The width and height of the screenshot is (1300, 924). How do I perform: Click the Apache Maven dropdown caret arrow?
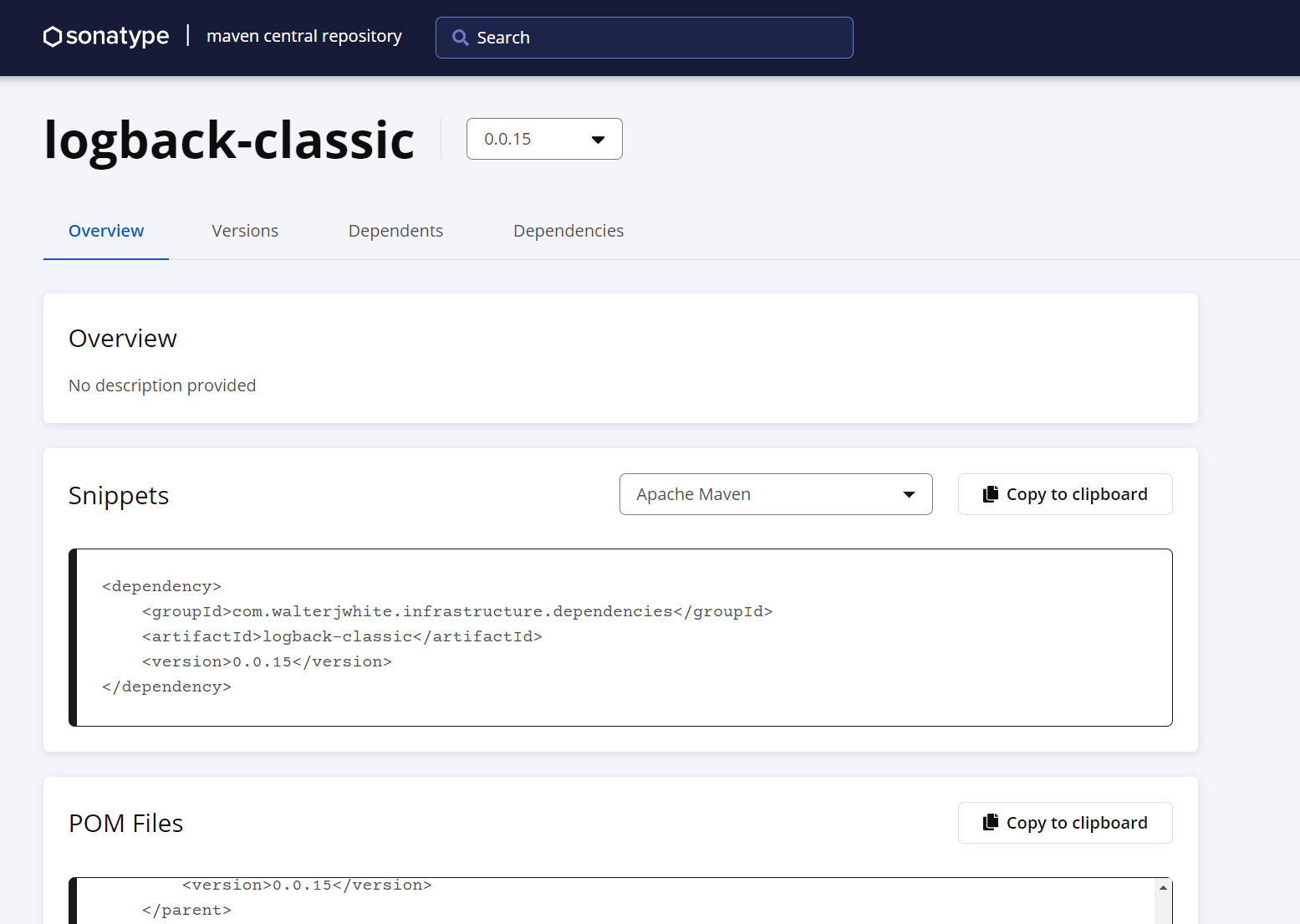[909, 495]
